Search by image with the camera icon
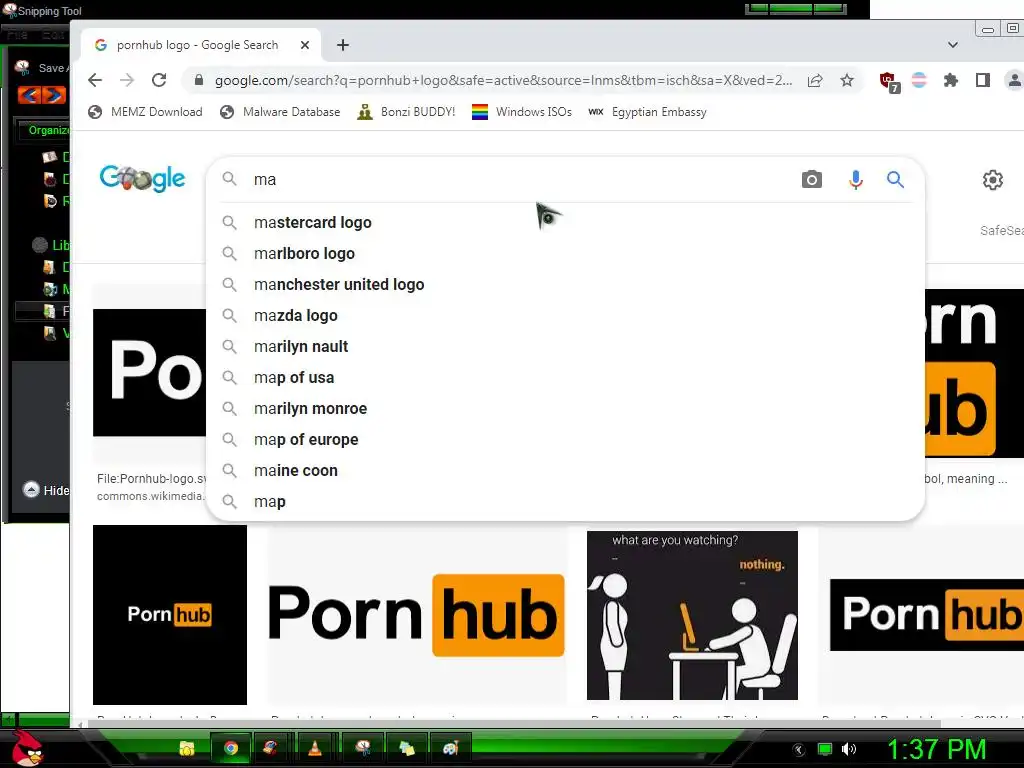This screenshot has height=768, width=1024. 812,179
